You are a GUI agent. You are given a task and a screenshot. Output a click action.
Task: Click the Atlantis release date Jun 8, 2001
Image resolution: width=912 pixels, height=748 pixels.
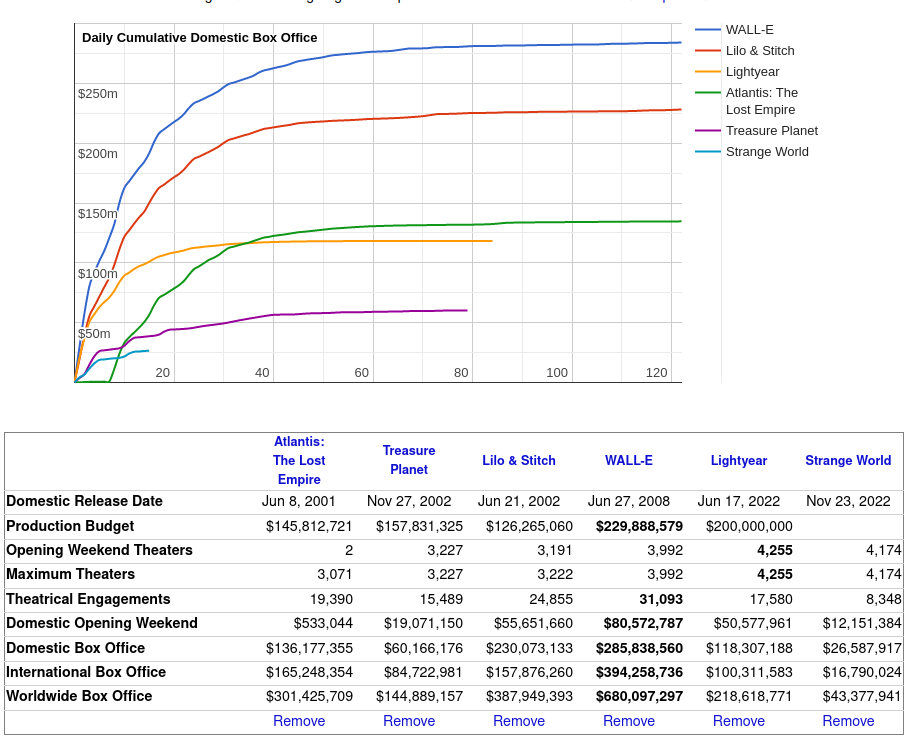point(298,501)
